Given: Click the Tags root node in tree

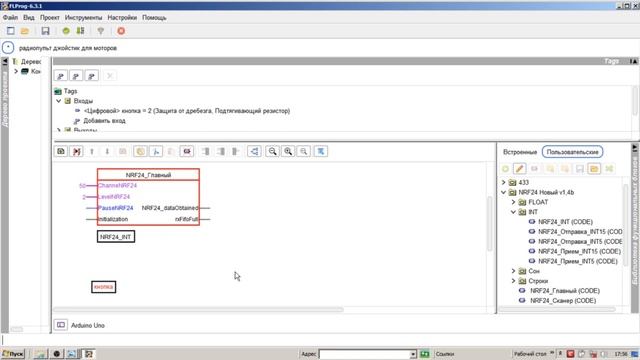Looking at the screenshot, I should coord(70,91).
